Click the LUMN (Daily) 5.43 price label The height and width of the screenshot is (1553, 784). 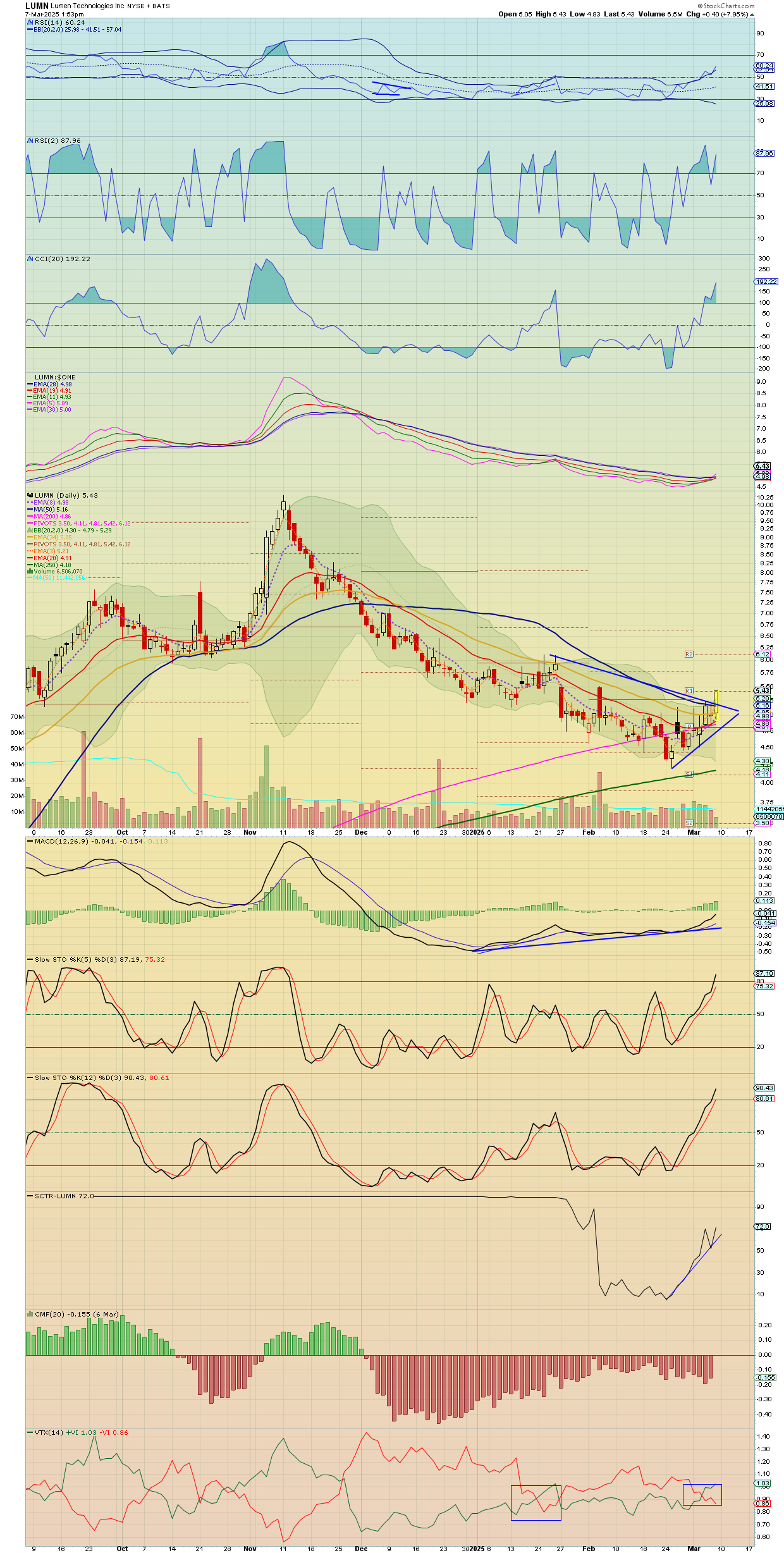point(66,495)
